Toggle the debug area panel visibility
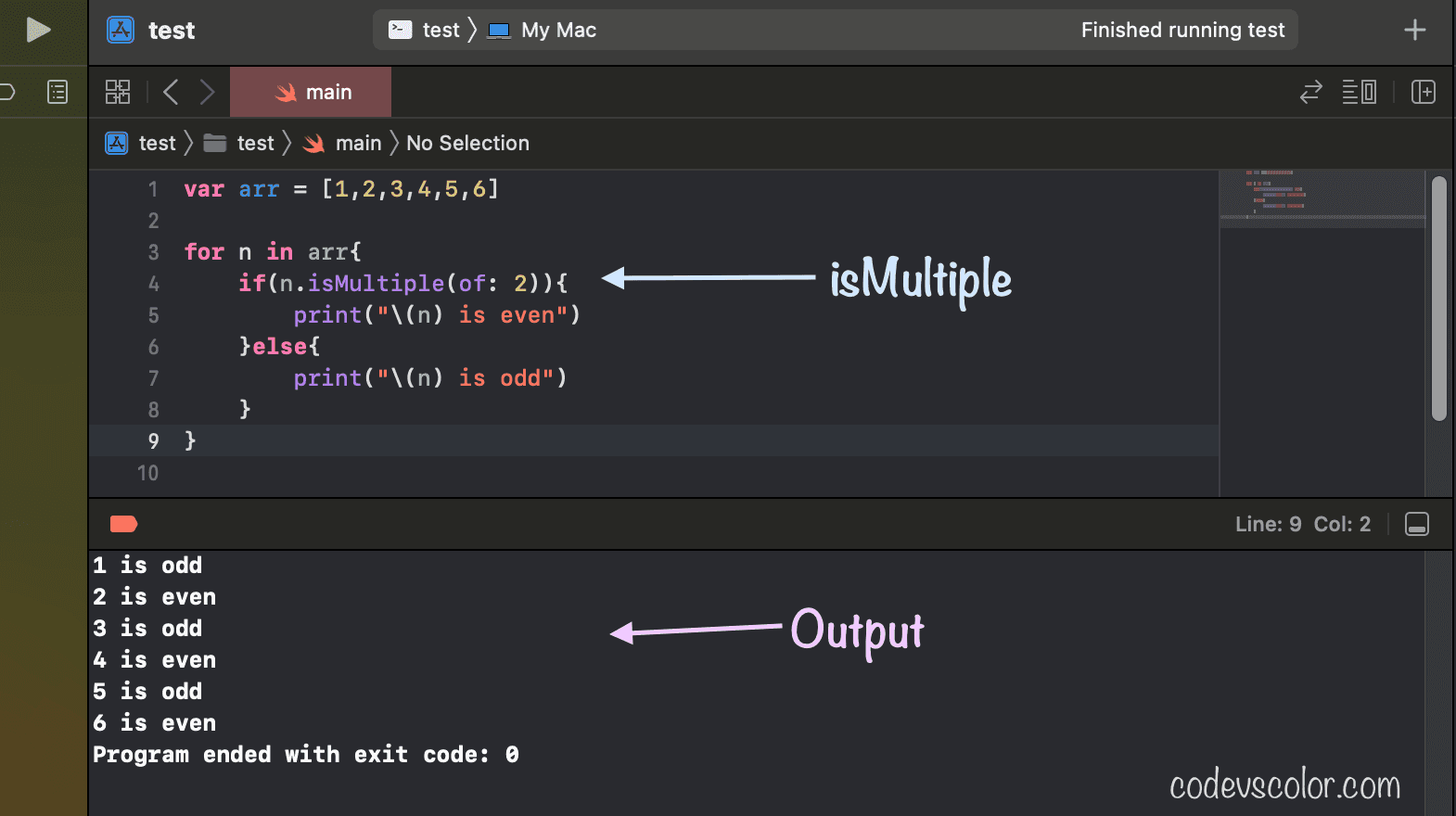The width and height of the screenshot is (1456, 816). point(1416,524)
